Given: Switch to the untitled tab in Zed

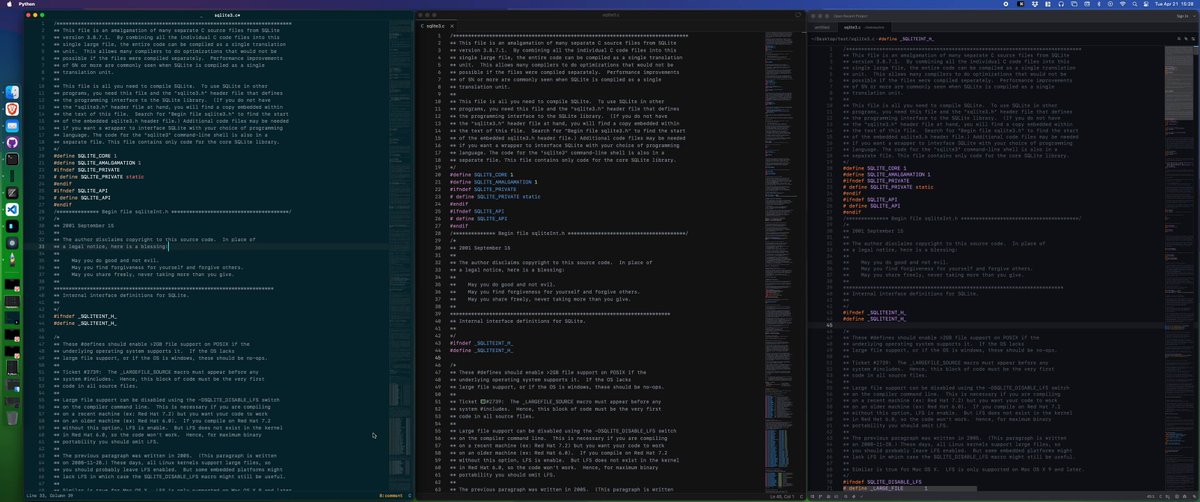Looking at the screenshot, I should (x=822, y=27).
